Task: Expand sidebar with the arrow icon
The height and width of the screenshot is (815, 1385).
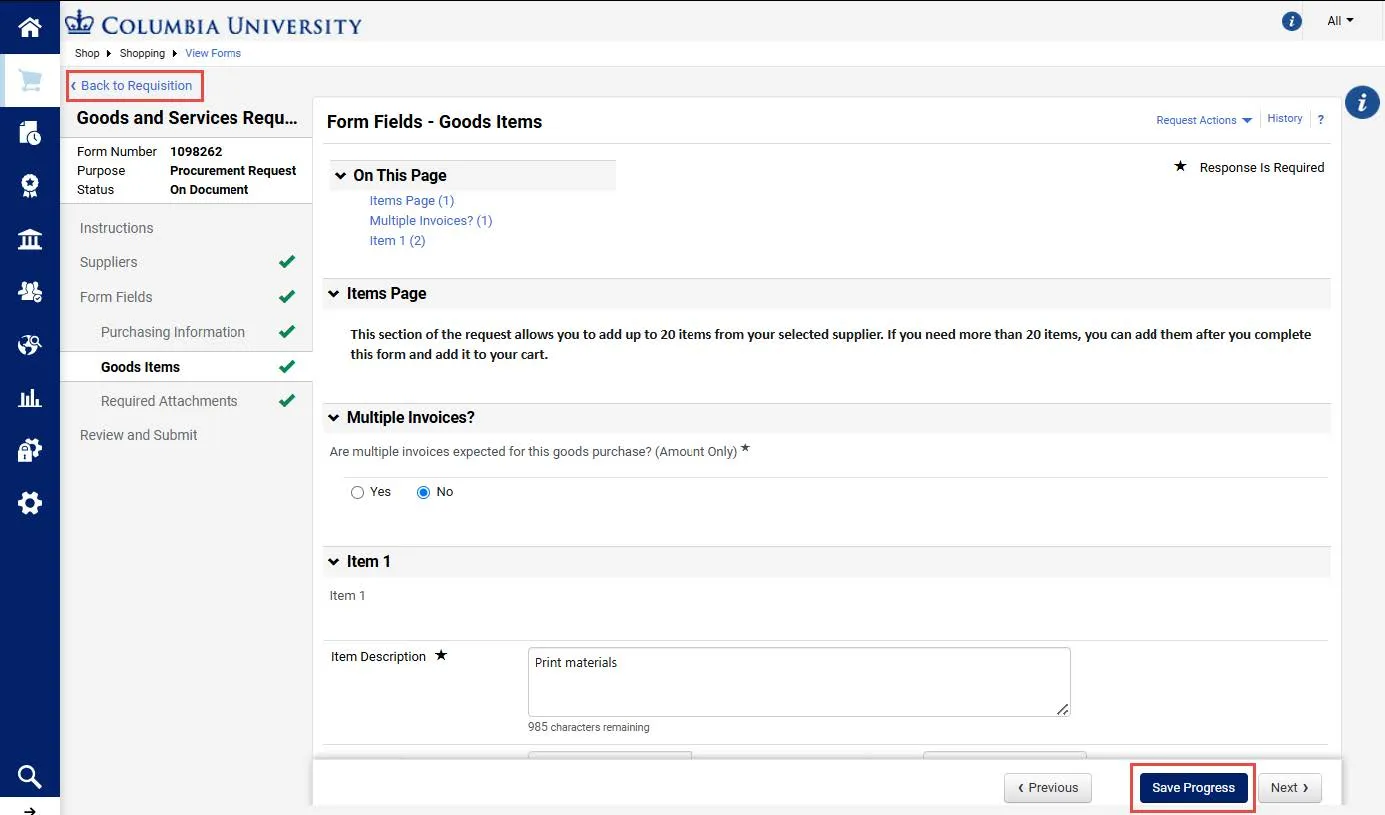Action: pos(29,809)
